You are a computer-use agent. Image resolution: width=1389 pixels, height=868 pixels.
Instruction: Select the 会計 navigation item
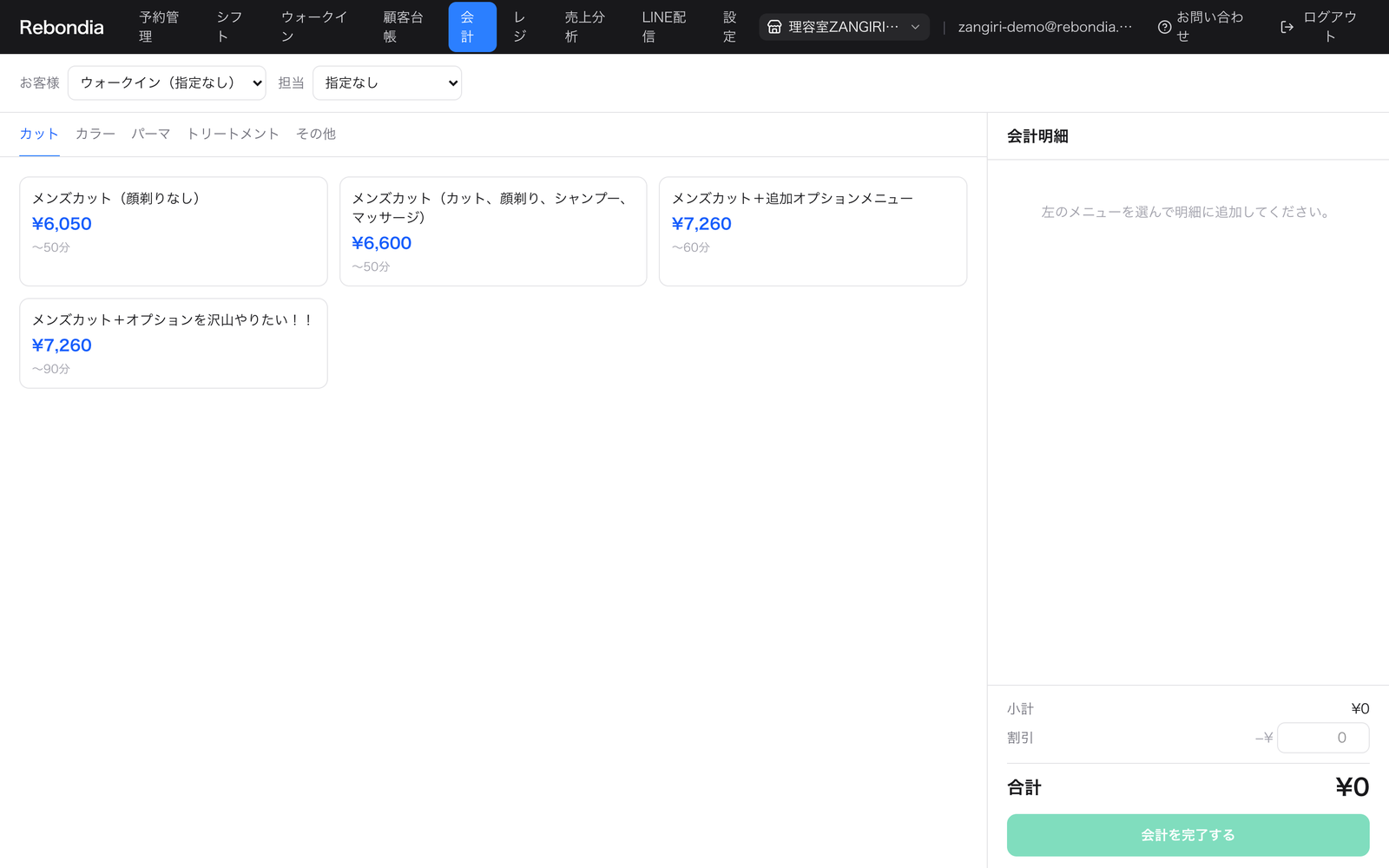click(472, 27)
